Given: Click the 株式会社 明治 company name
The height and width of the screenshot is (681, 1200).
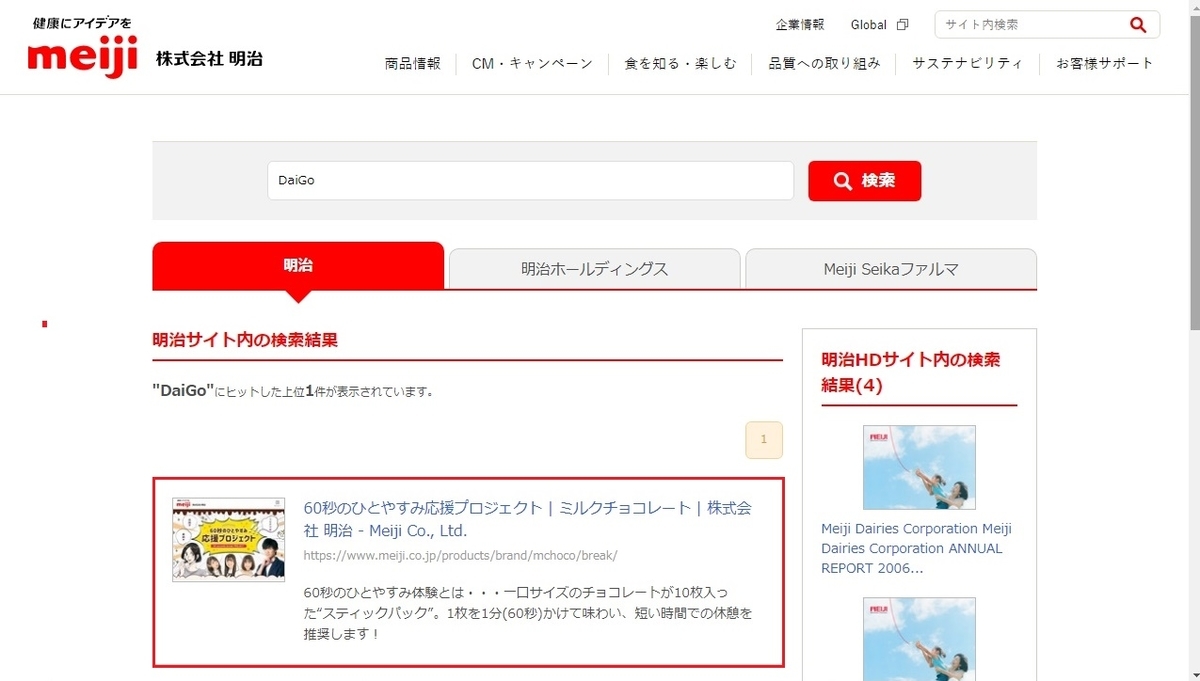Looking at the screenshot, I should pos(209,58).
